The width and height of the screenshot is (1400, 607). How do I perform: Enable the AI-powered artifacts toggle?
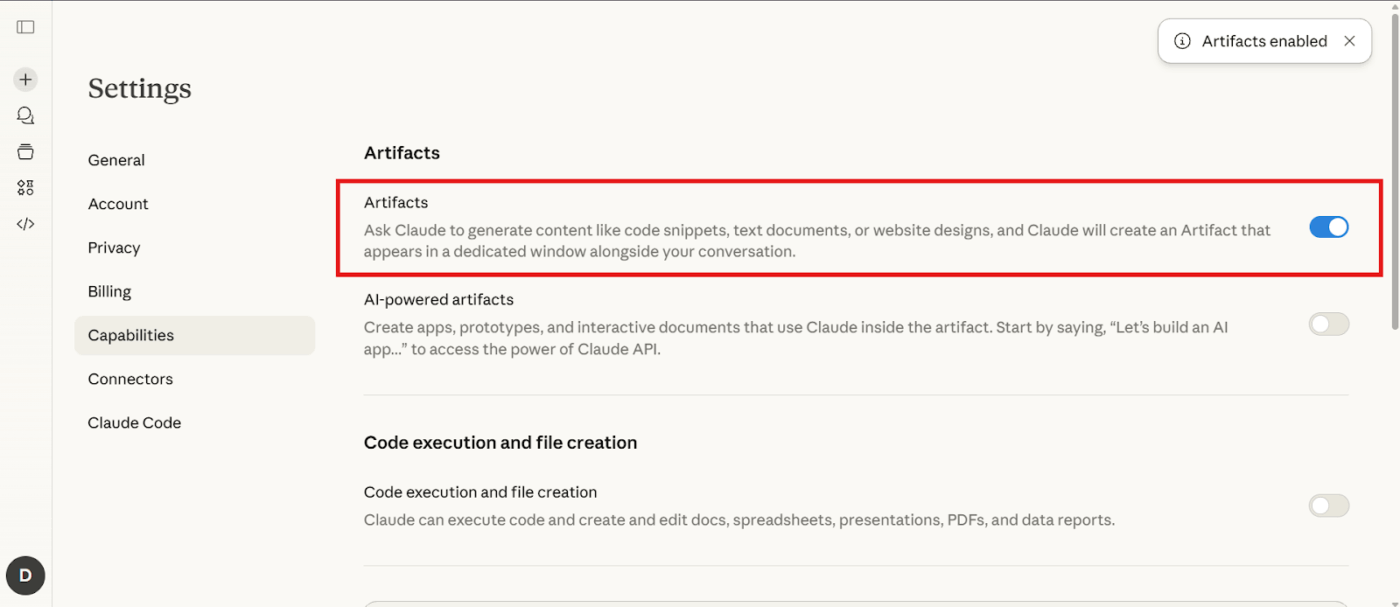click(x=1329, y=324)
